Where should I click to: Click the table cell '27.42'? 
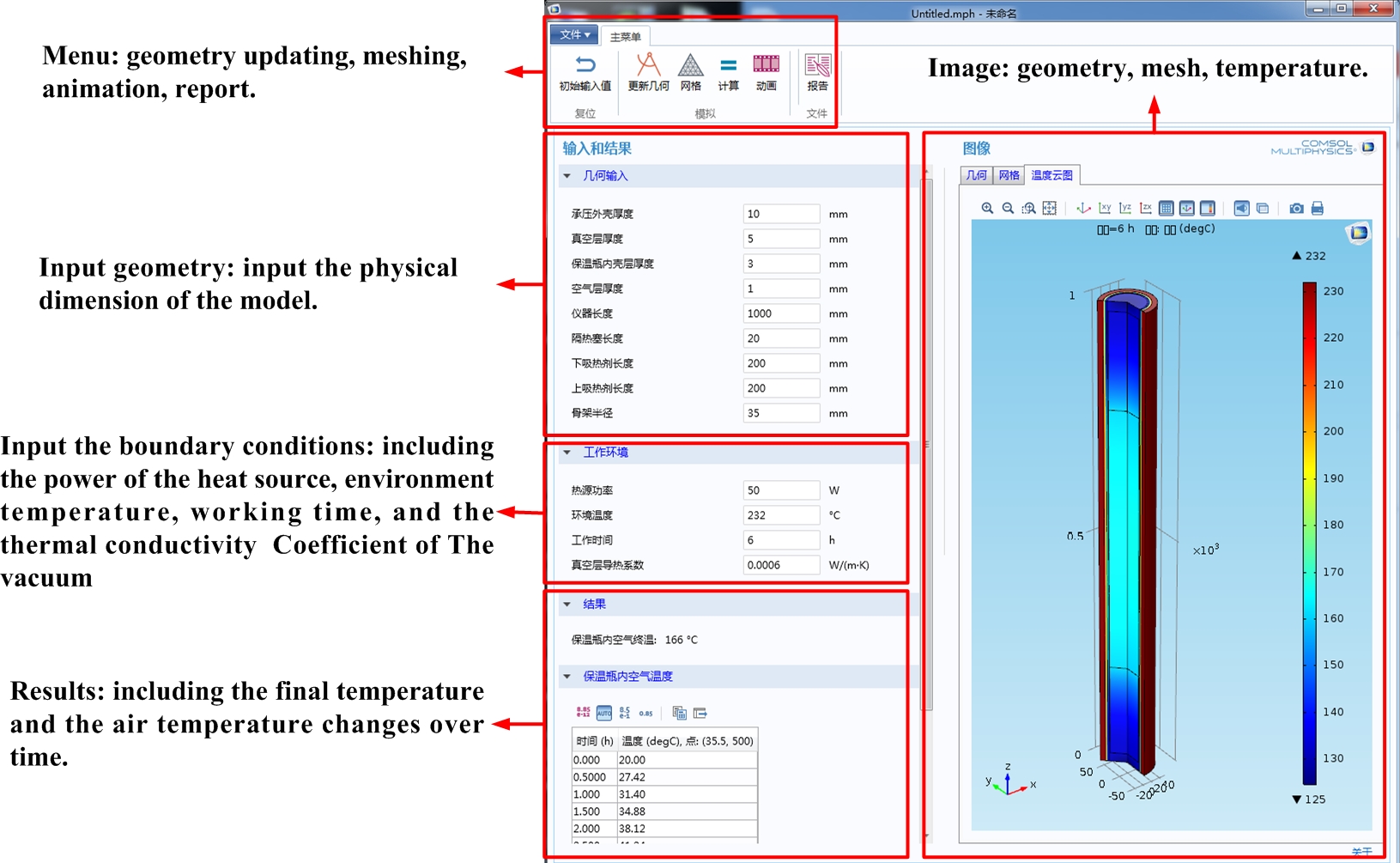click(687, 777)
